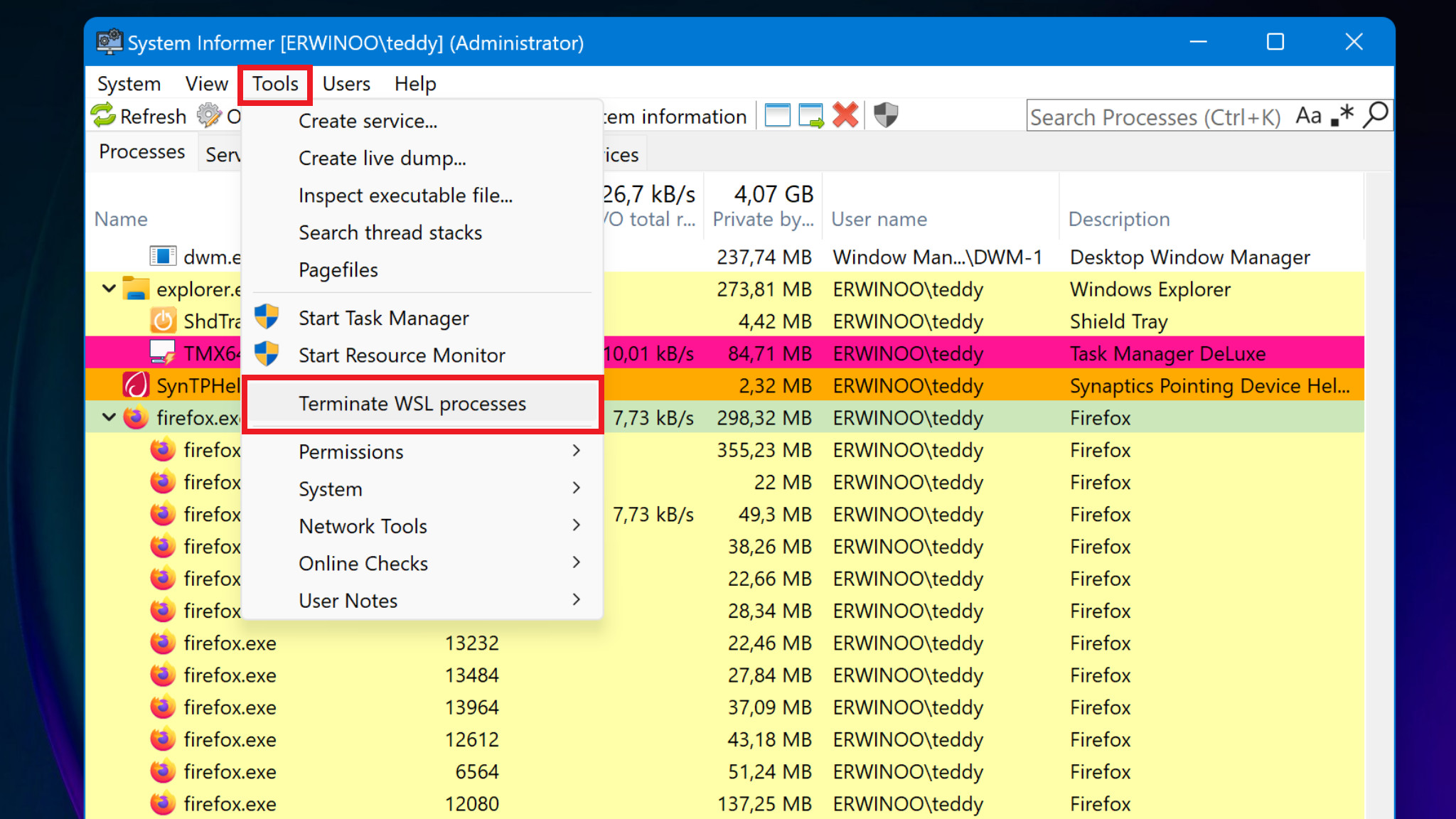The width and height of the screenshot is (1456, 819).
Task: Toggle the Aa case-sensitive search option
Action: click(x=1308, y=115)
